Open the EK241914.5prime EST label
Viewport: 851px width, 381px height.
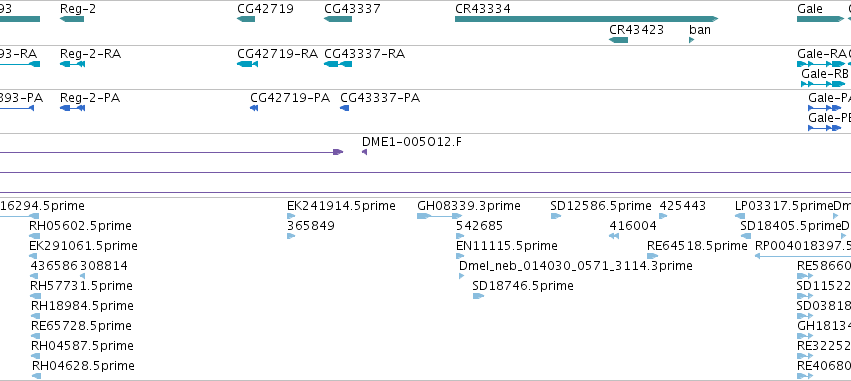click(341, 206)
